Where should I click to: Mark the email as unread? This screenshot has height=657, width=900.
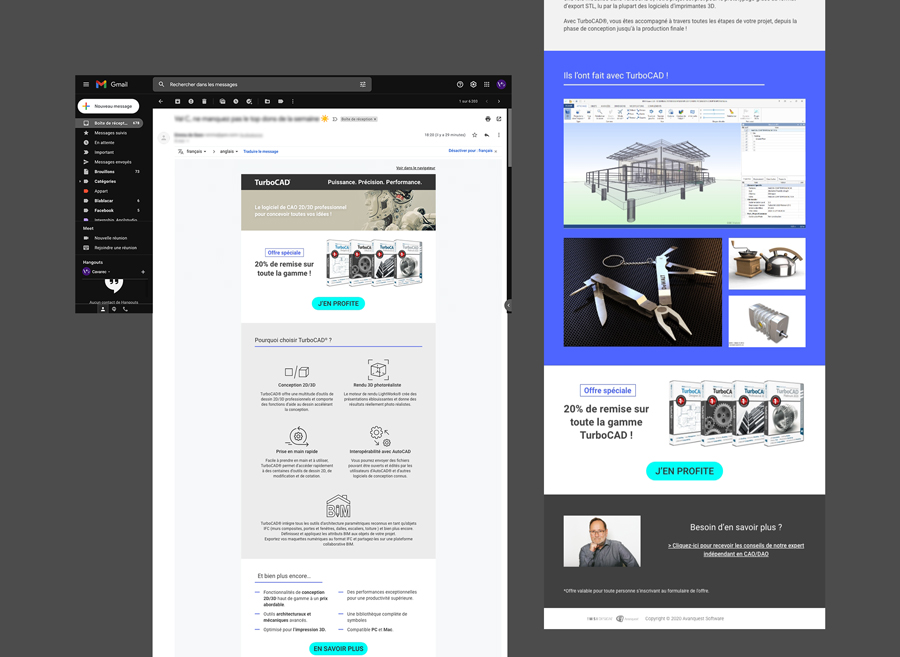tap(222, 102)
